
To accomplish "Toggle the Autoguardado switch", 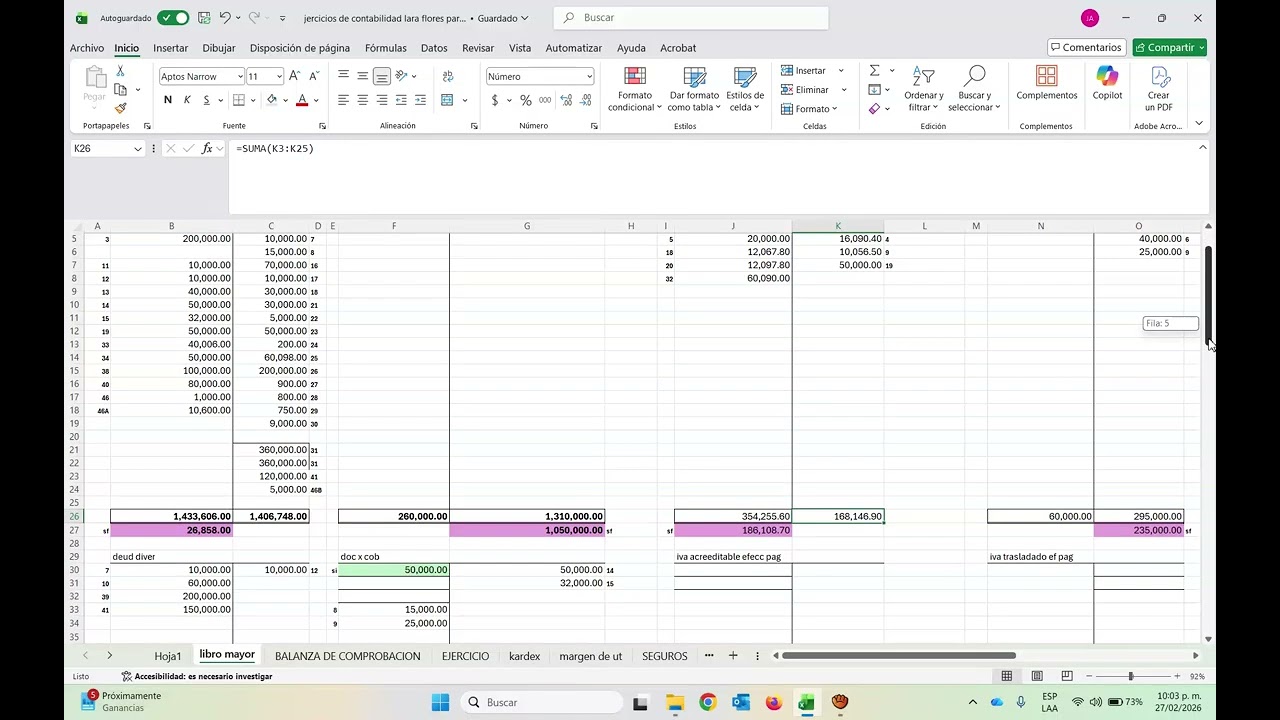I will [x=173, y=18].
